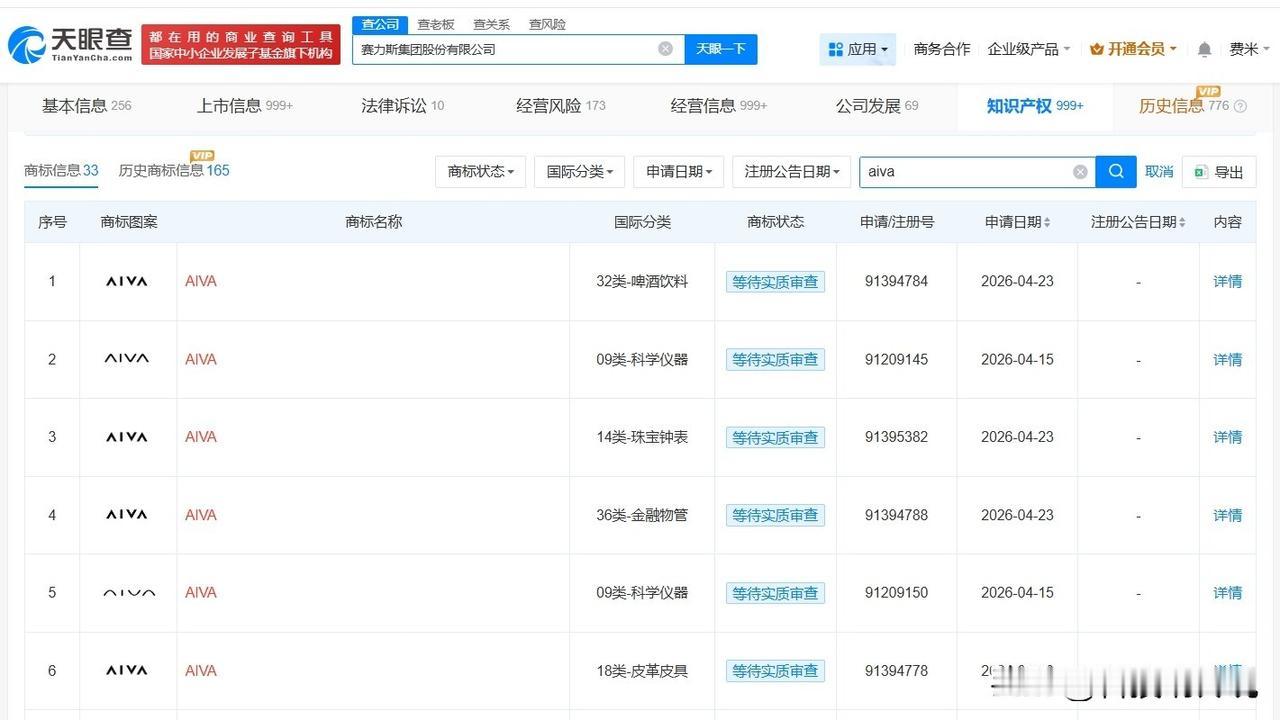
Task: Switch to the 经营信息 tab
Action: [x=719, y=106]
